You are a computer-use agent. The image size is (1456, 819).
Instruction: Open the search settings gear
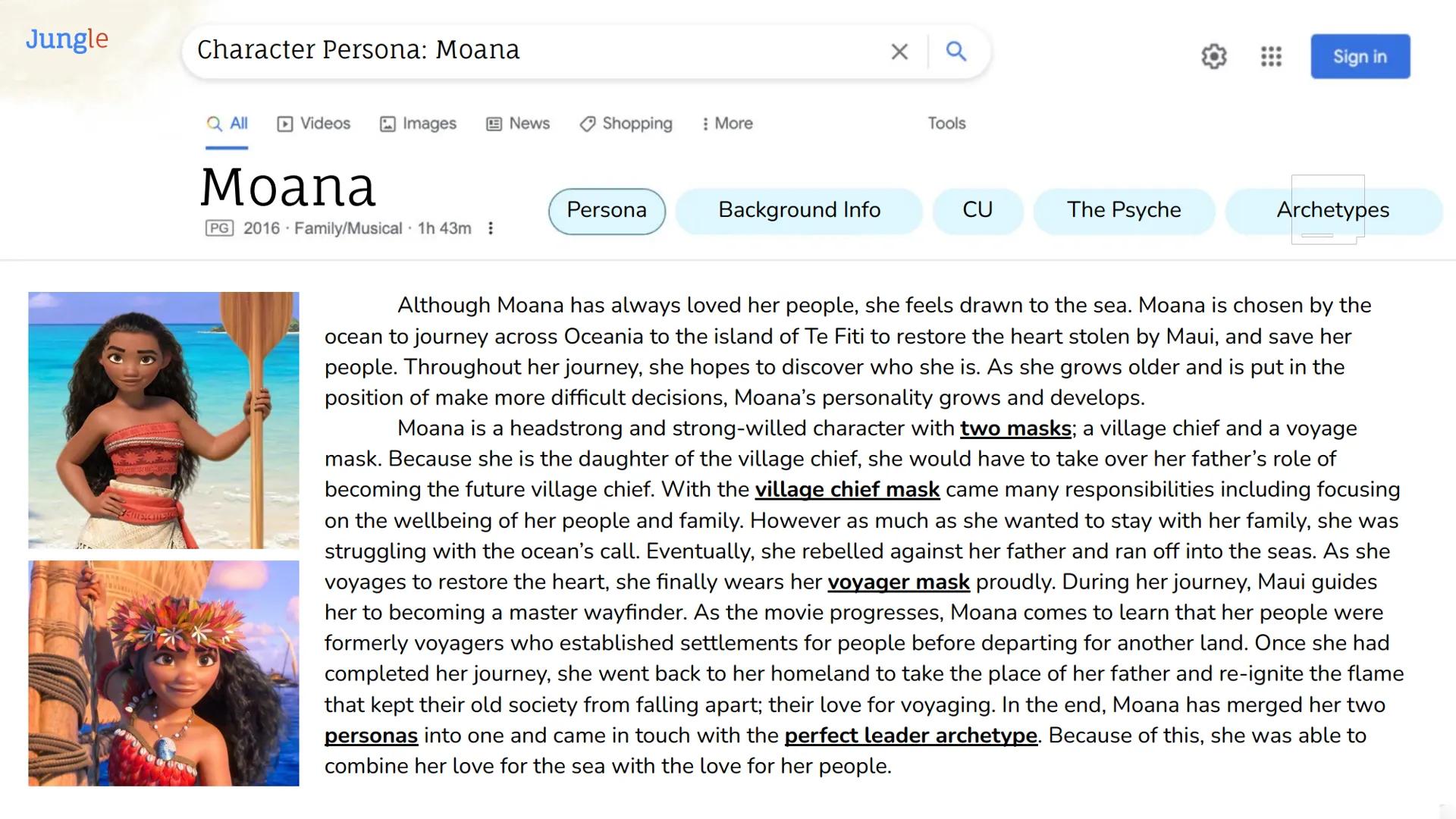click(x=1213, y=56)
